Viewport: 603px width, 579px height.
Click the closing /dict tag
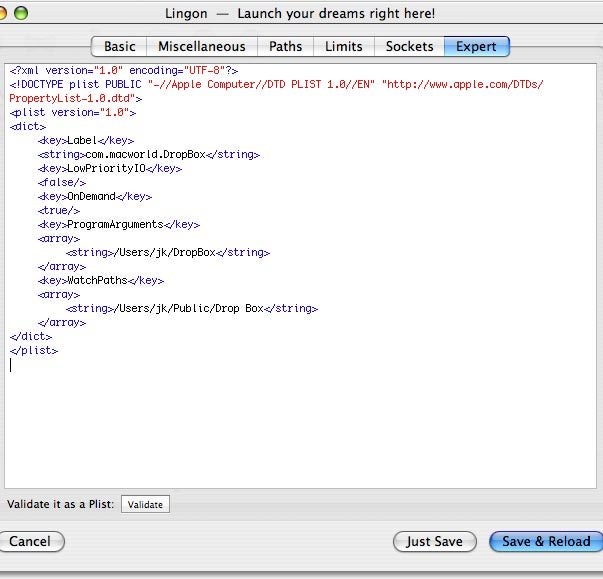click(x=31, y=336)
